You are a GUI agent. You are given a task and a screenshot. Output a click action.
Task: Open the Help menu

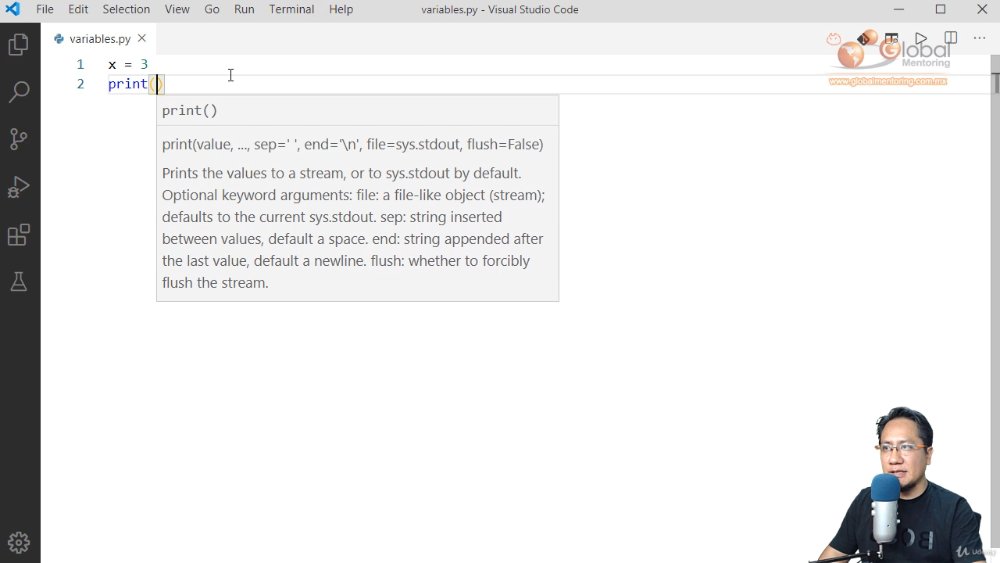tap(341, 9)
